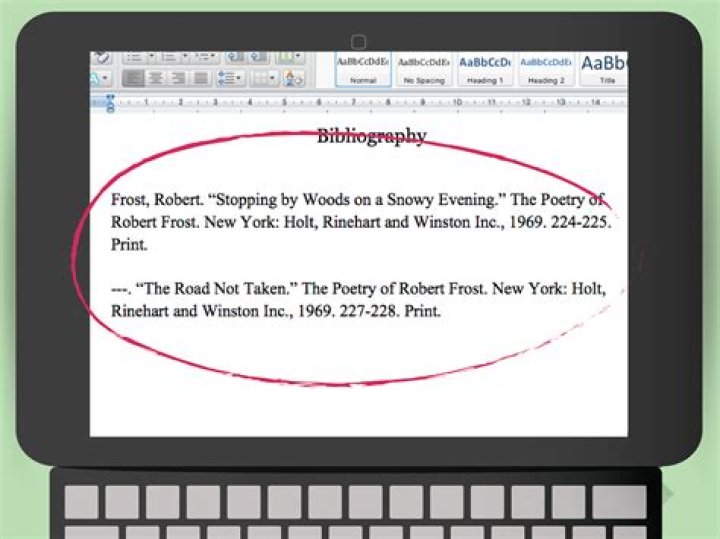Open the text effects dropdown arrow
This screenshot has height=539, width=720.
click(x=107, y=78)
